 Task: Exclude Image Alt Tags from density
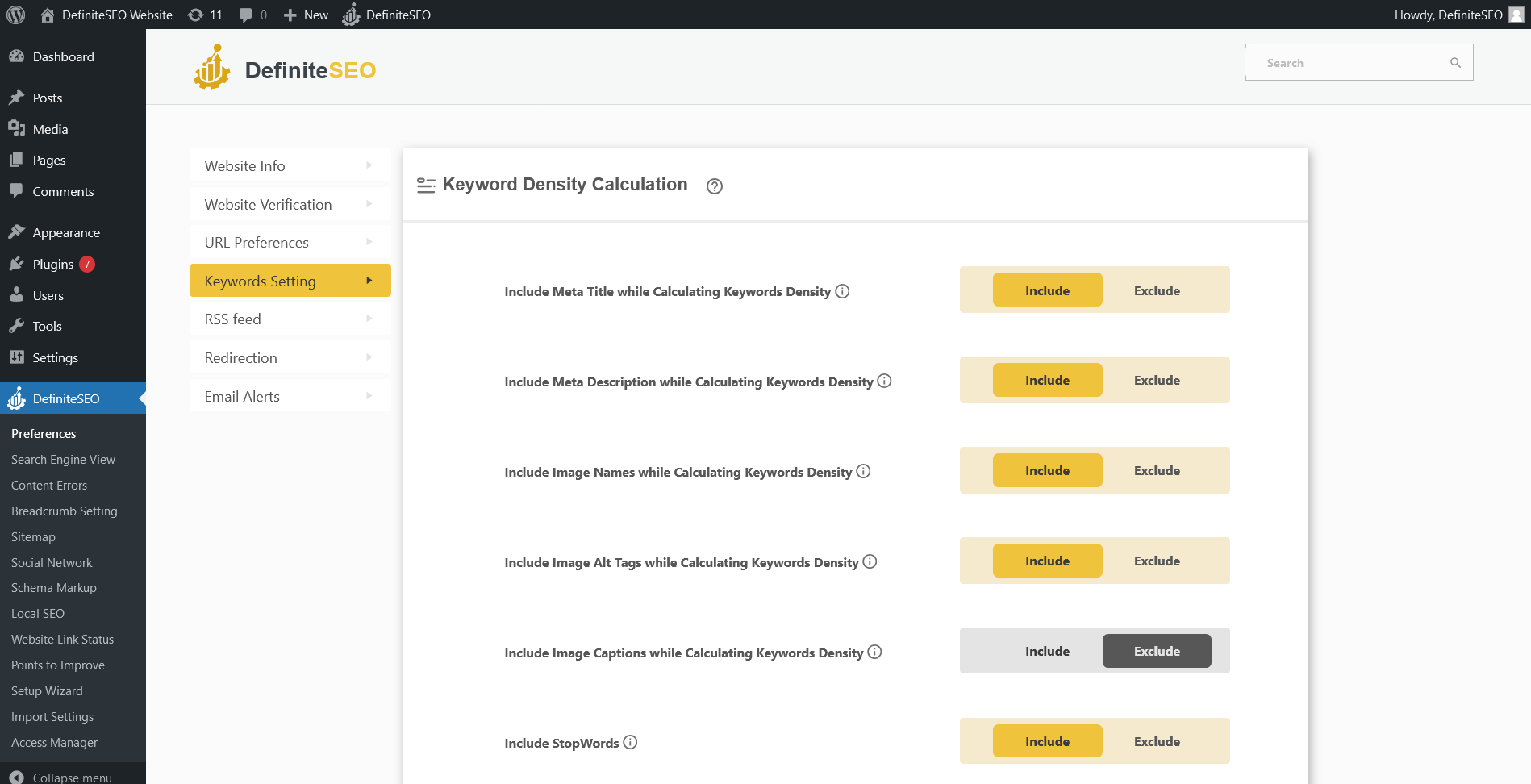pos(1157,561)
